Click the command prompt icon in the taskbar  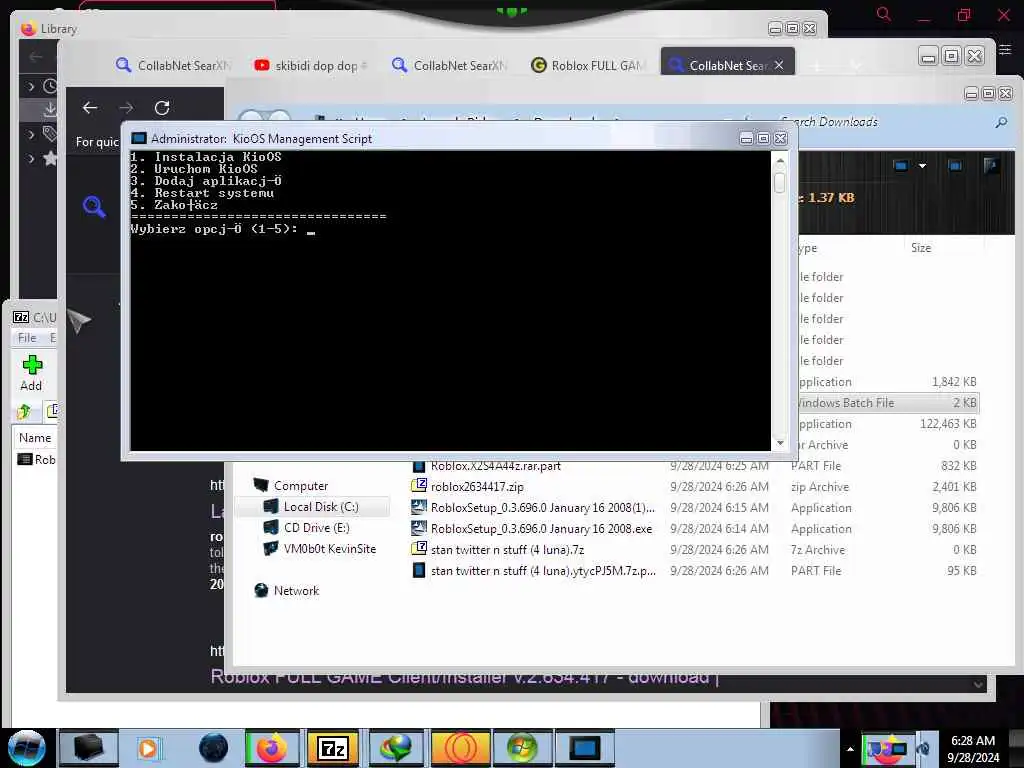point(584,748)
